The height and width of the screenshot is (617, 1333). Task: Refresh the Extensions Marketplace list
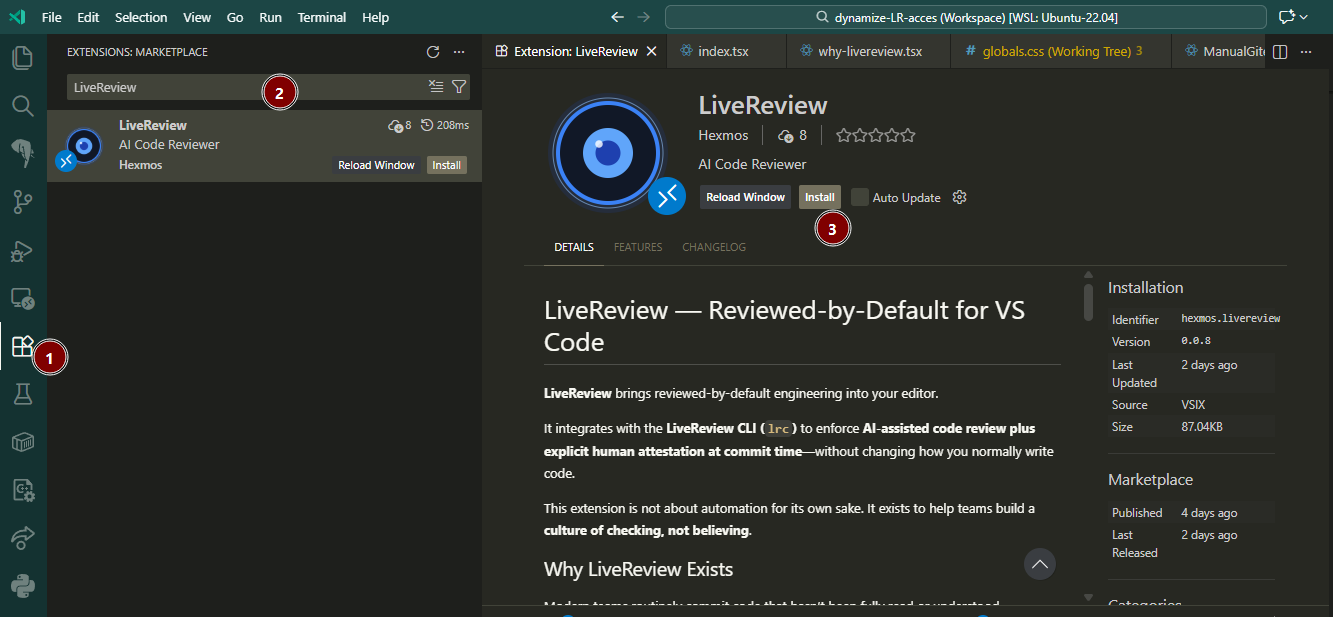click(x=433, y=52)
